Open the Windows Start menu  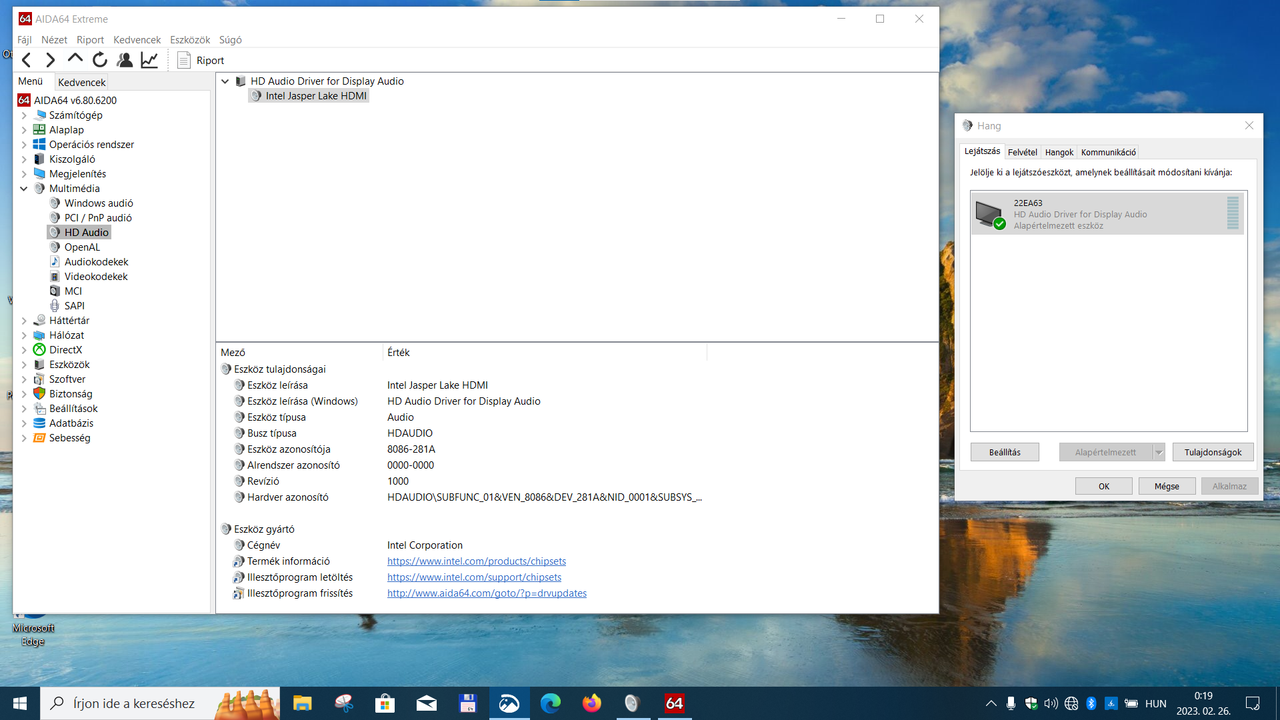(20, 703)
